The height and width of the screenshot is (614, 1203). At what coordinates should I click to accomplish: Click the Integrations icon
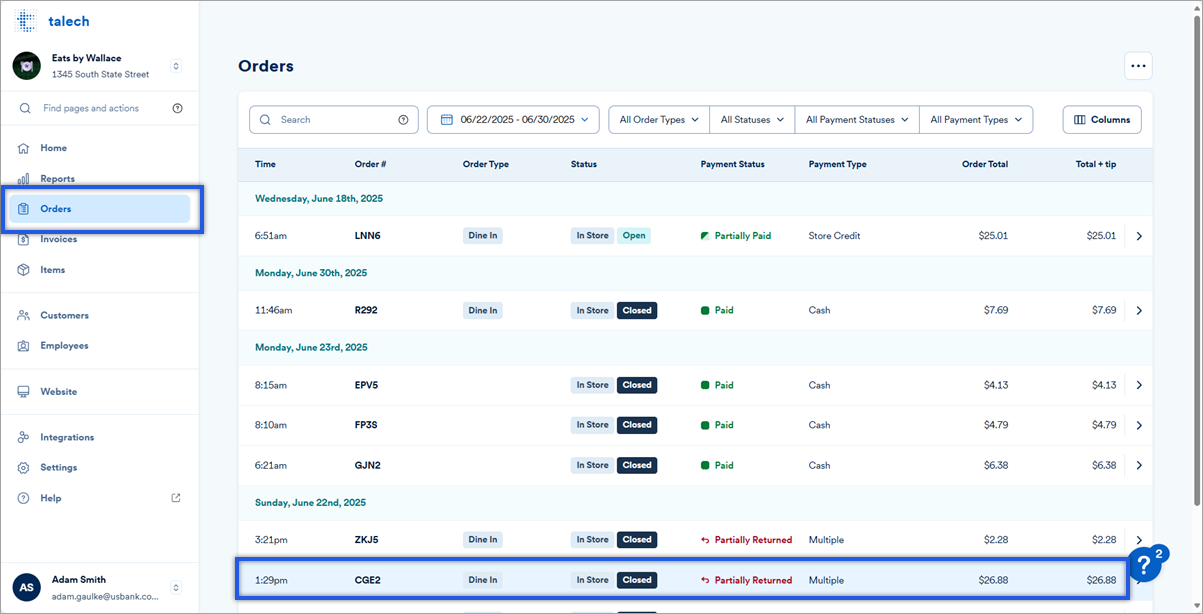click(x=23, y=437)
